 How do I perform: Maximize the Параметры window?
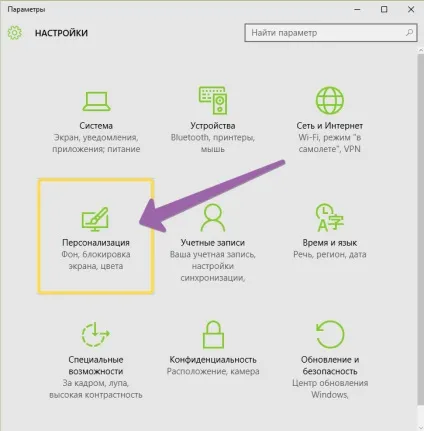(384, 9)
